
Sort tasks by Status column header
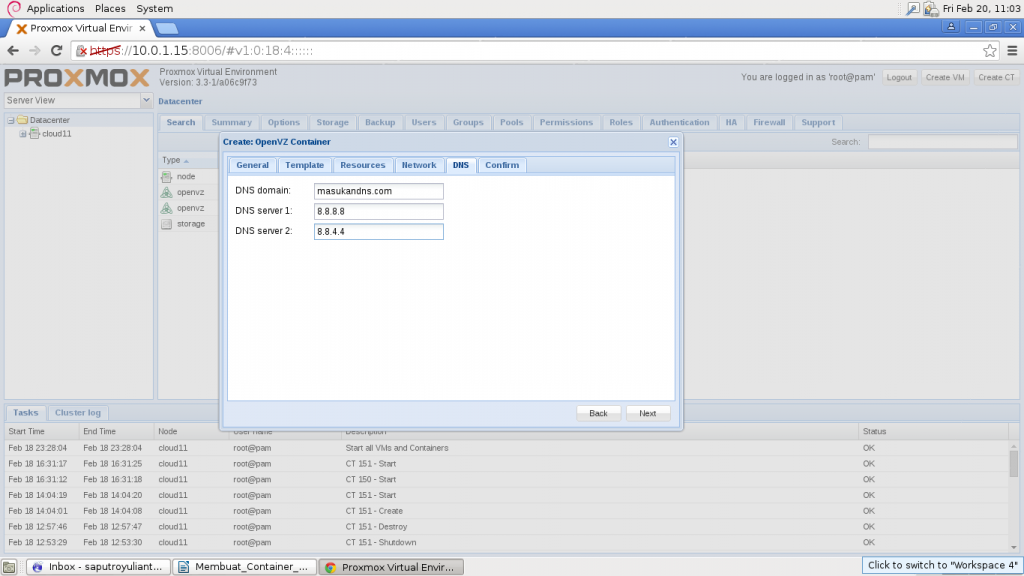[x=934, y=432]
